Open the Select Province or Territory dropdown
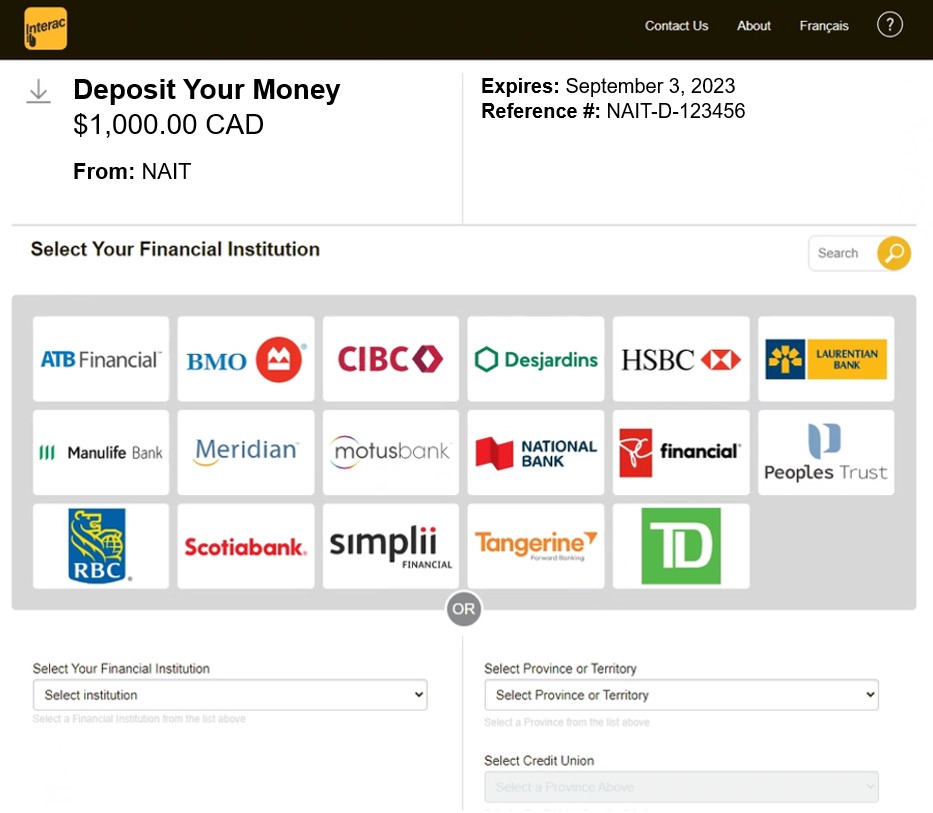This screenshot has width=933, height=813. [681, 694]
